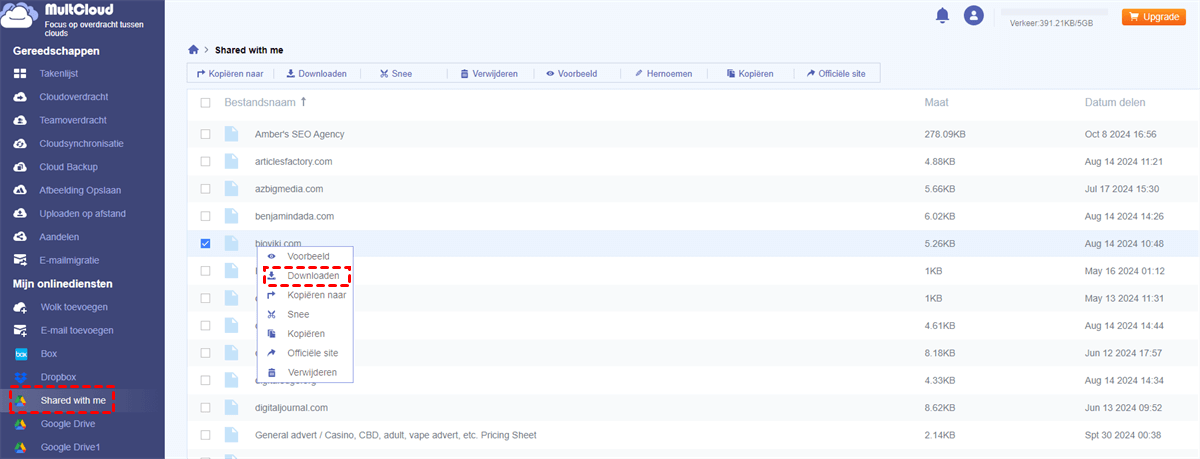Click E-mail toevoegen in the sidebar
This screenshot has width=1200, height=459.
pos(76,330)
